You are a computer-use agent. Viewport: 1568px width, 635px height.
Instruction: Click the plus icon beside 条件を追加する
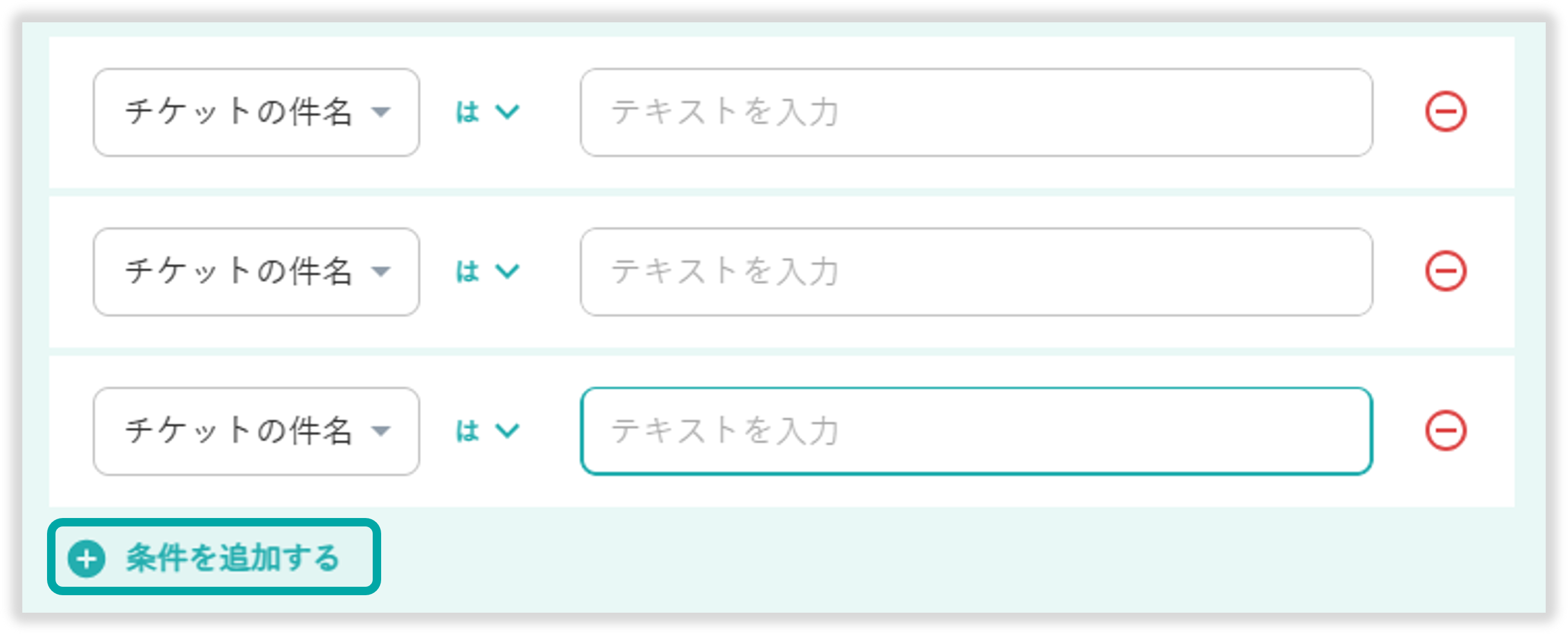86,558
